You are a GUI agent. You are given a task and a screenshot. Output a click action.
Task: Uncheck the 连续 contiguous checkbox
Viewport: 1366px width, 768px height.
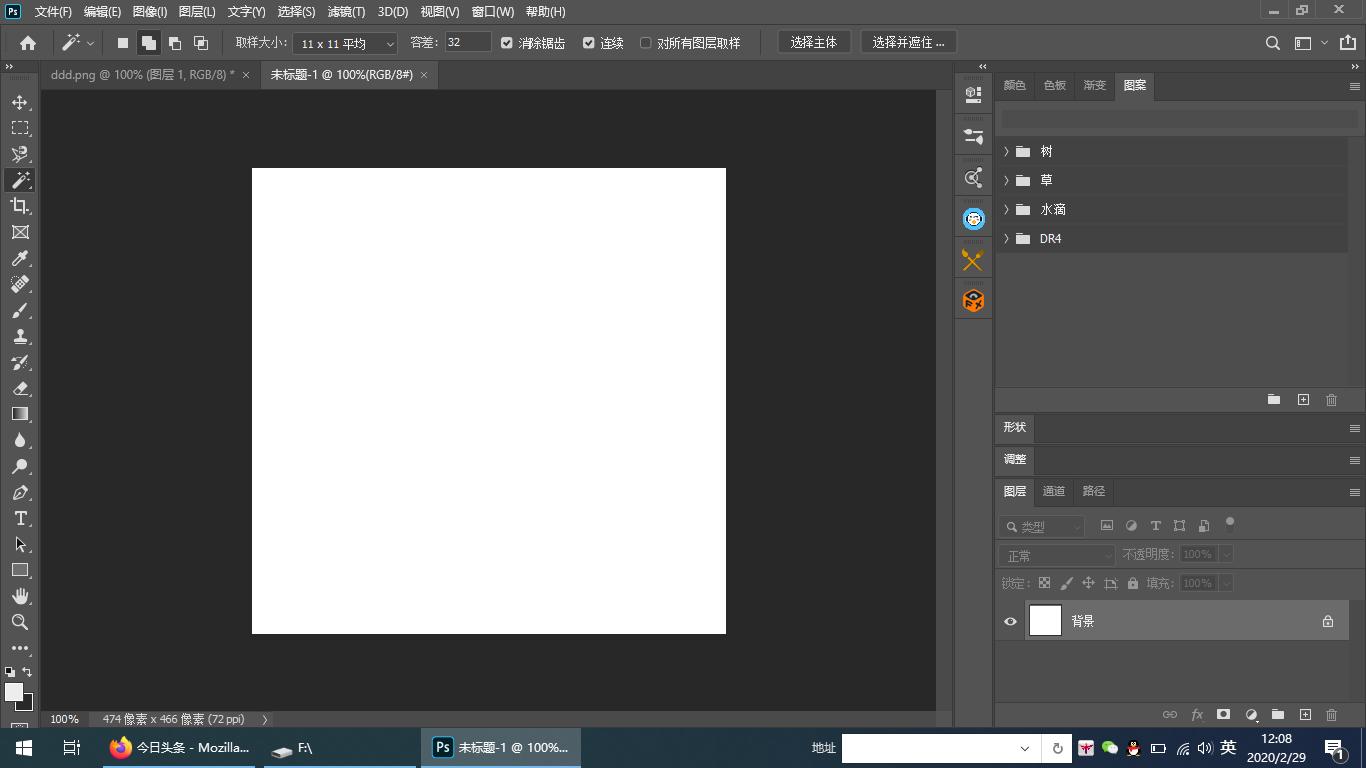tap(589, 43)
